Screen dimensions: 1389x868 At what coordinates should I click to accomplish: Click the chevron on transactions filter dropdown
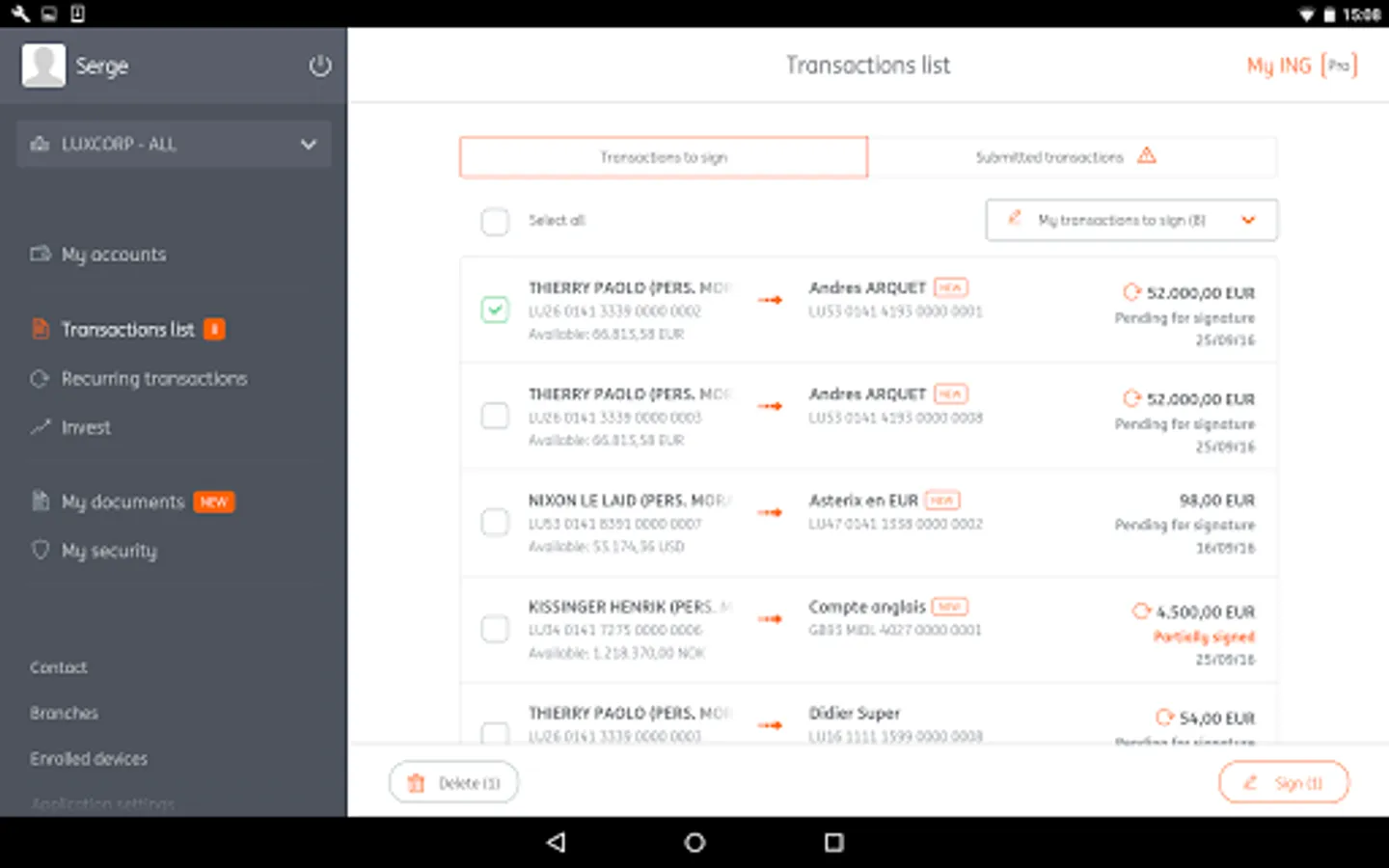[1248, 220]
